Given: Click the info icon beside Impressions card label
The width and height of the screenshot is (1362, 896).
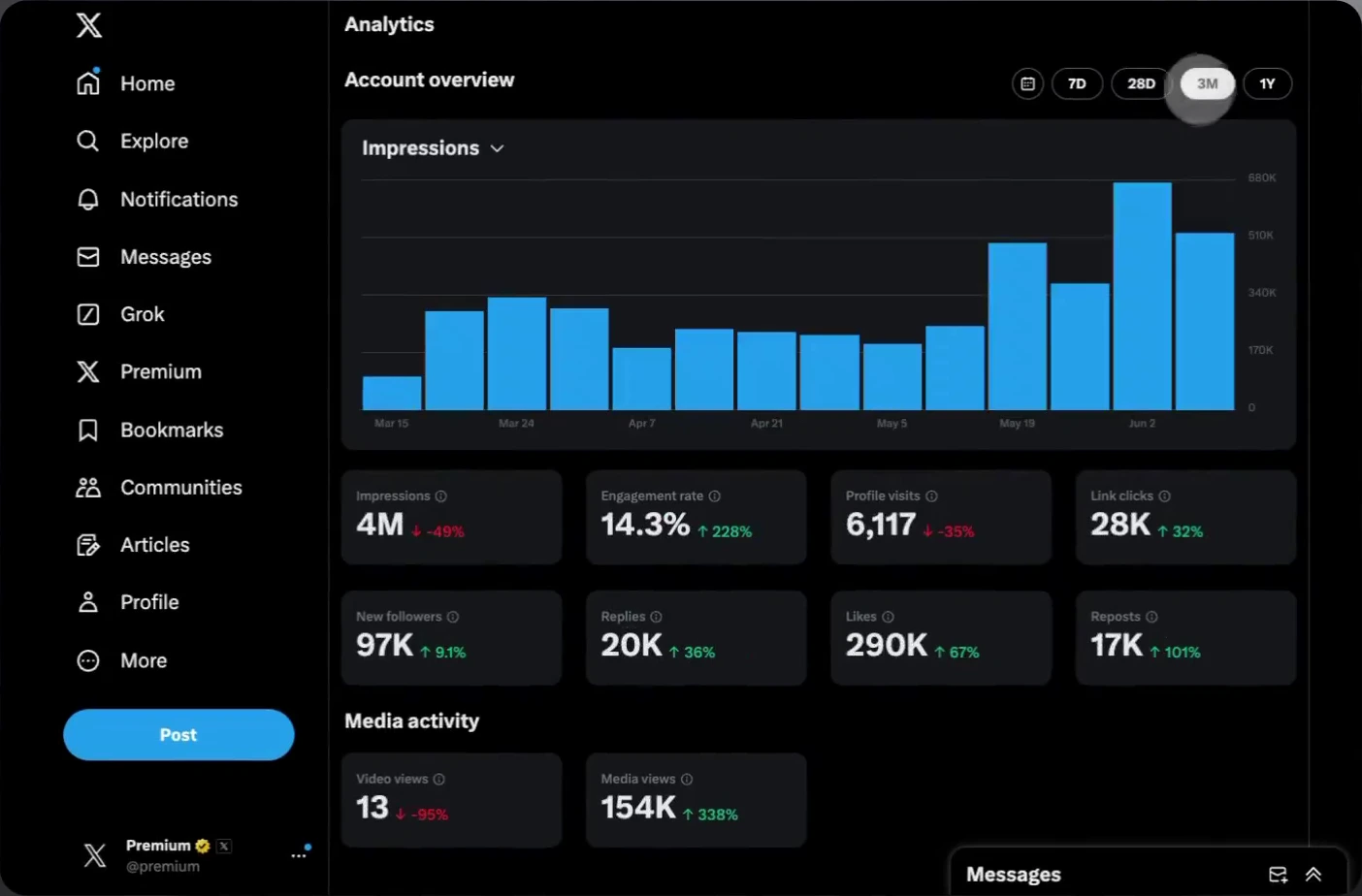Looking at the screenshot, I should click(440, 496).
